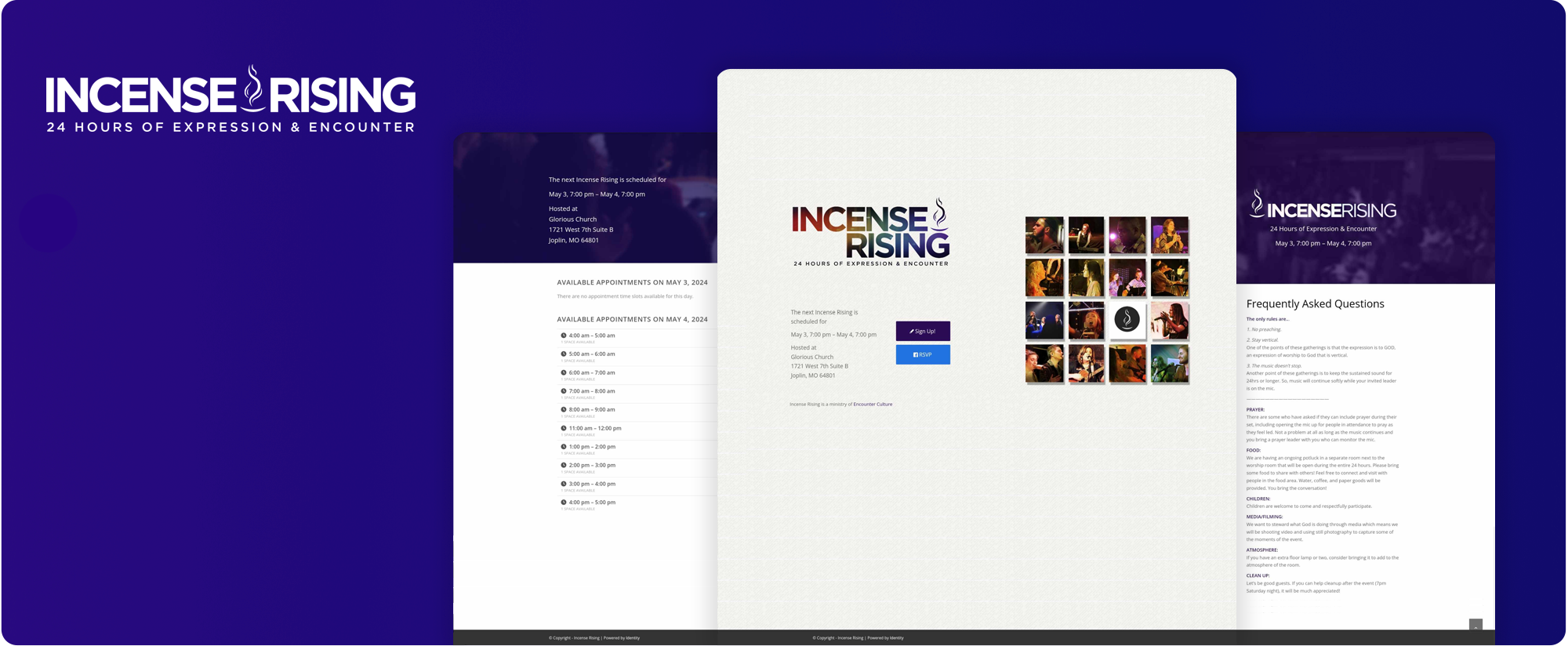Click the "CLEAN UP:" section label in FAQ
Image resolution: width=1568 pixels, height=646 pixels.
coord(1258,575)
